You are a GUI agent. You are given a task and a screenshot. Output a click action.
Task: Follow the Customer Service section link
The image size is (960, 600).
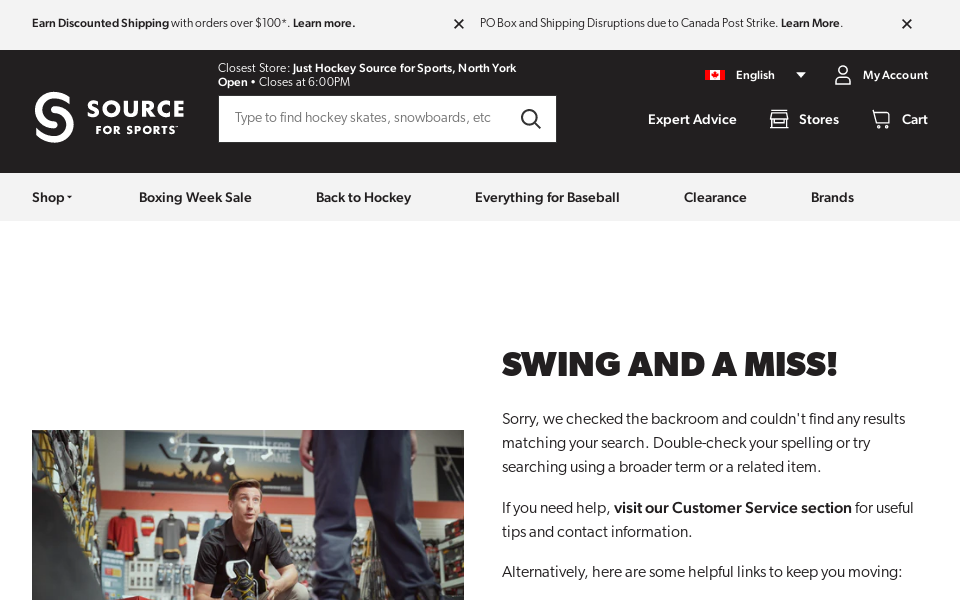pos(732,508)
